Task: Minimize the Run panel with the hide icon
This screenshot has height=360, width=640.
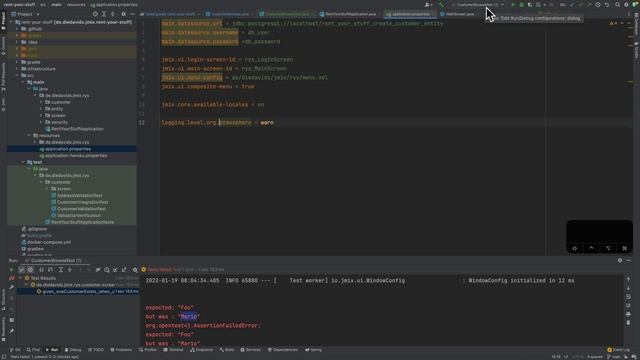Action: click(x=629, y=260)
